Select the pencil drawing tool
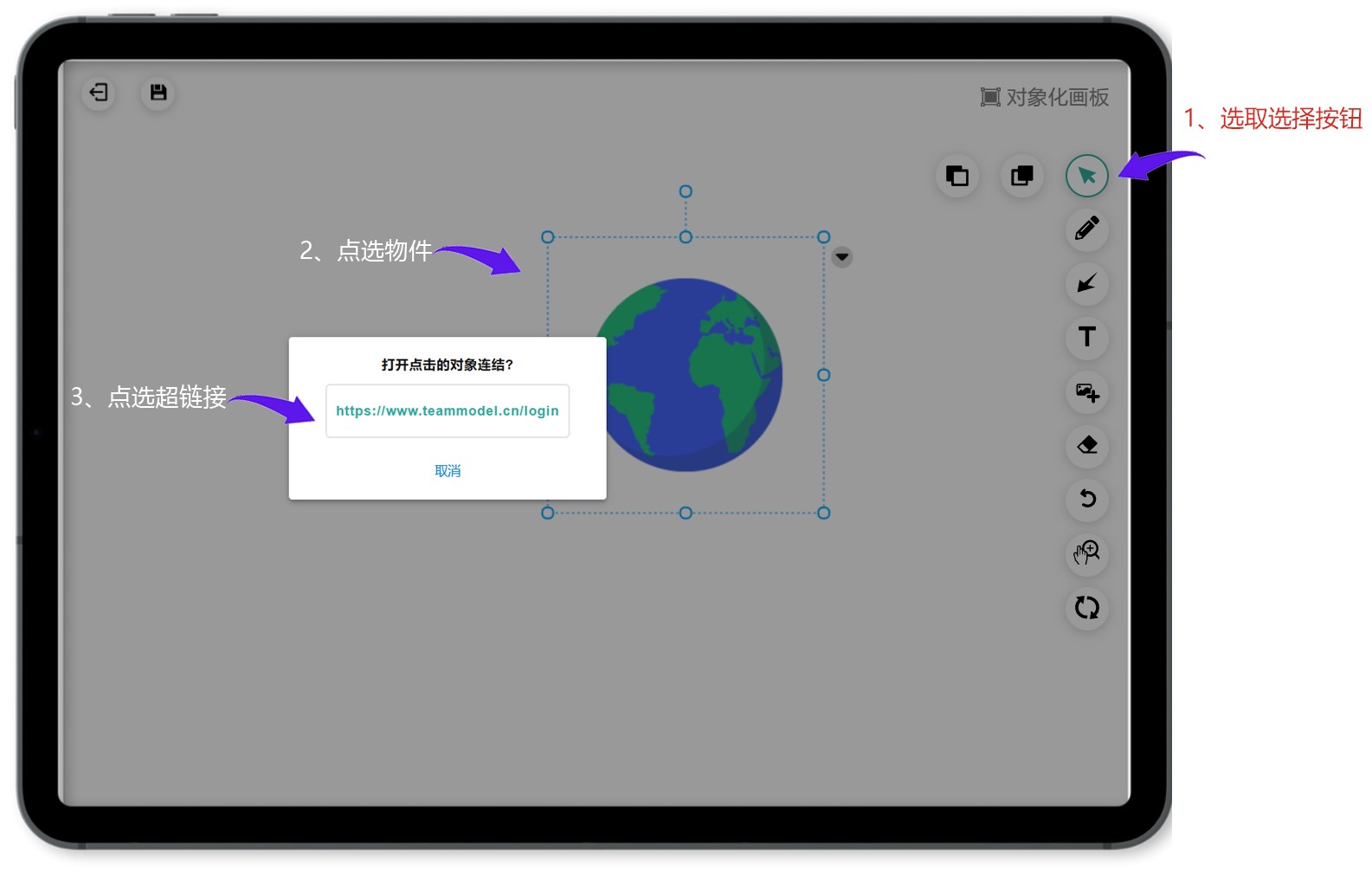This screenshot has height=872, width=1372. coord(1086,229)
